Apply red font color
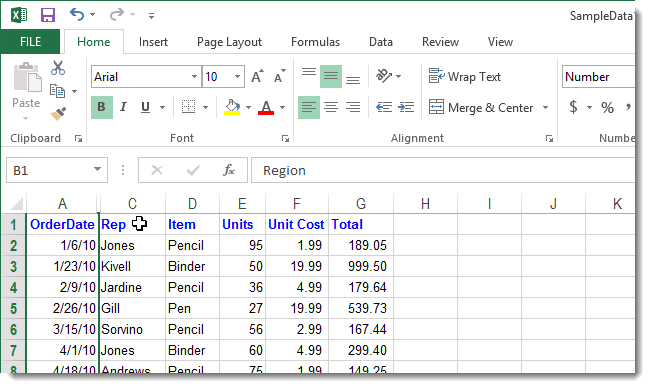This screenshot has height=388, width=650. click(x=266, y=107)
